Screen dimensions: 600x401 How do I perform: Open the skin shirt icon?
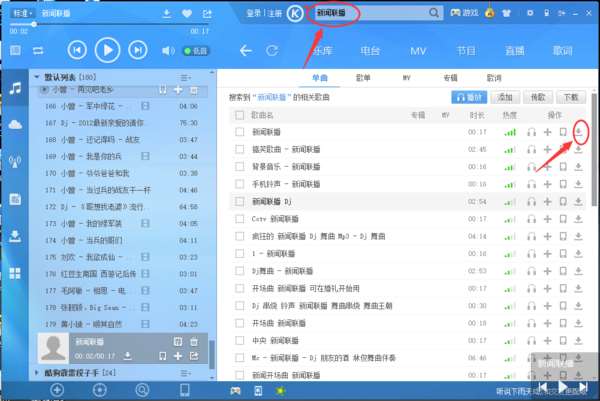pos(506,13)
